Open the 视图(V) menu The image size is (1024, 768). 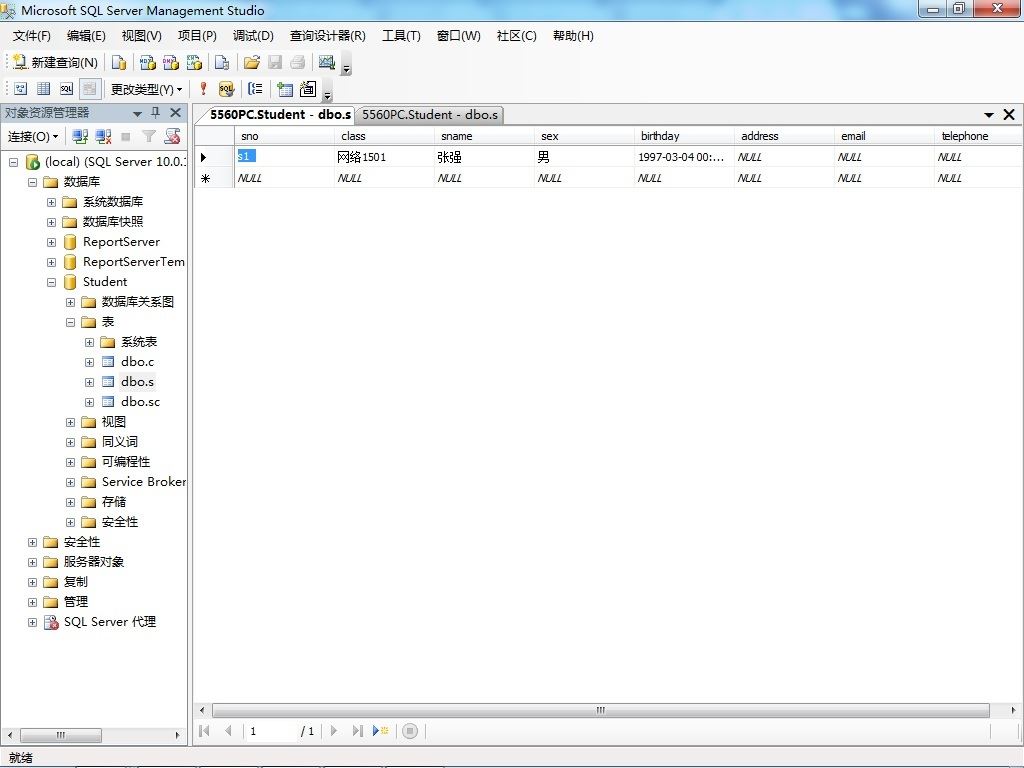coord(141,36)
